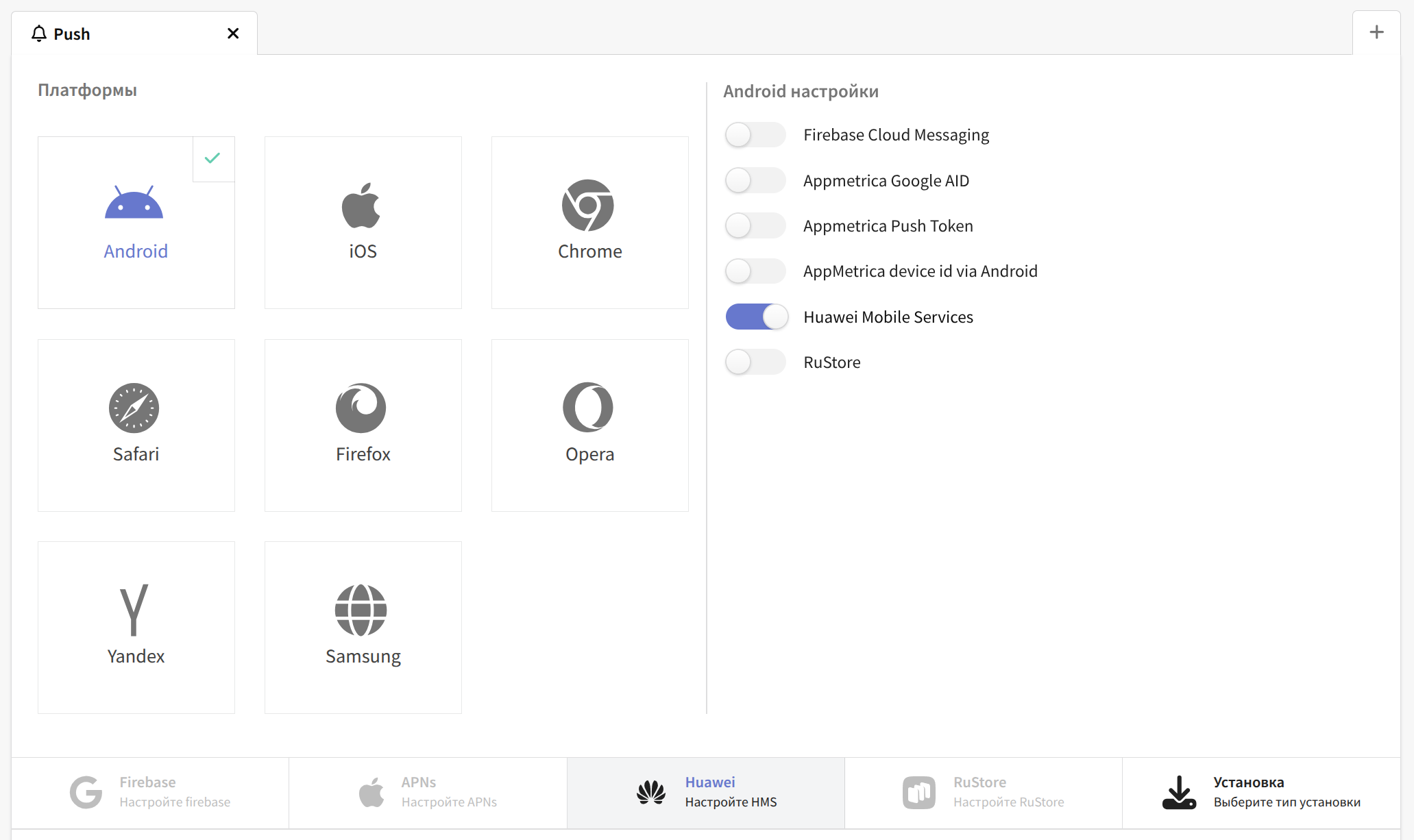Open the Установка installation step
The image size is (1414, 840).
coord(1261,793)
